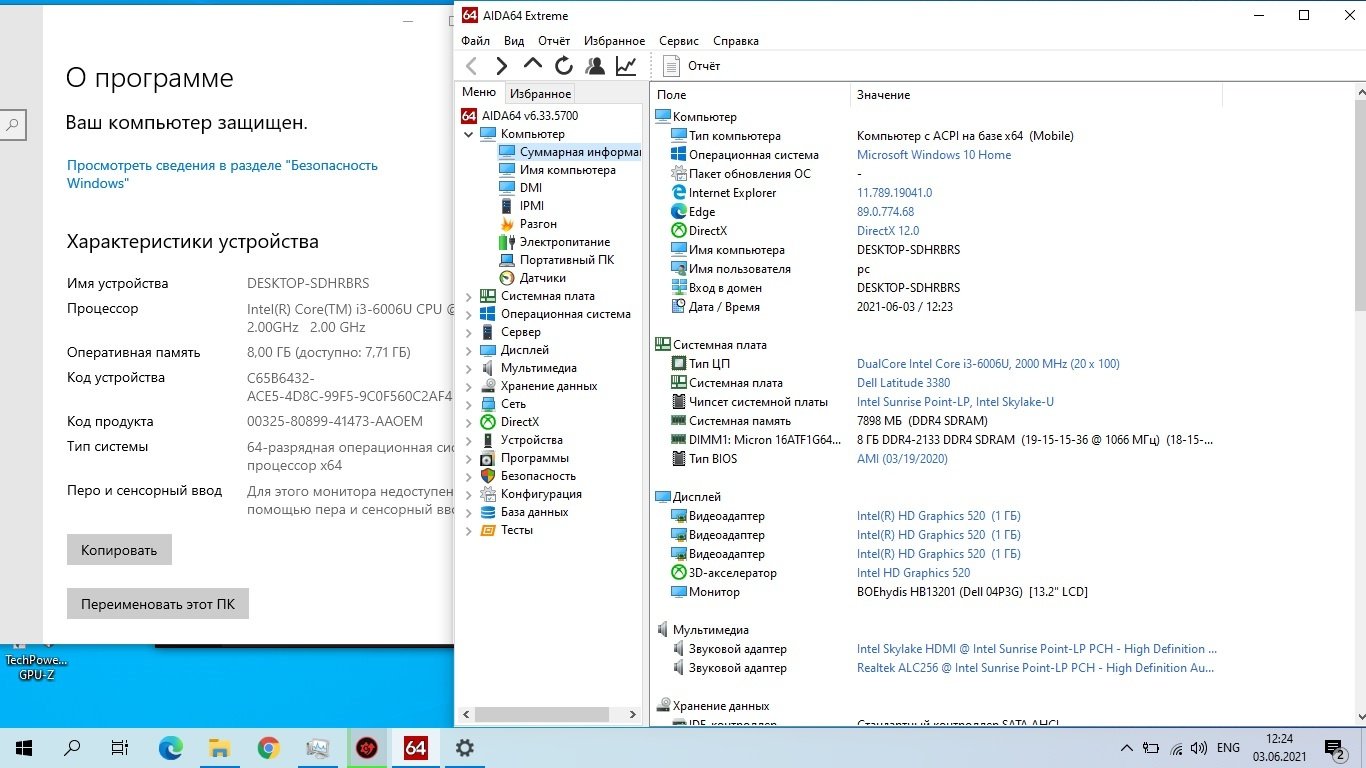
Task: Open Безопасность Windows details link
Action: pos(222,174)
